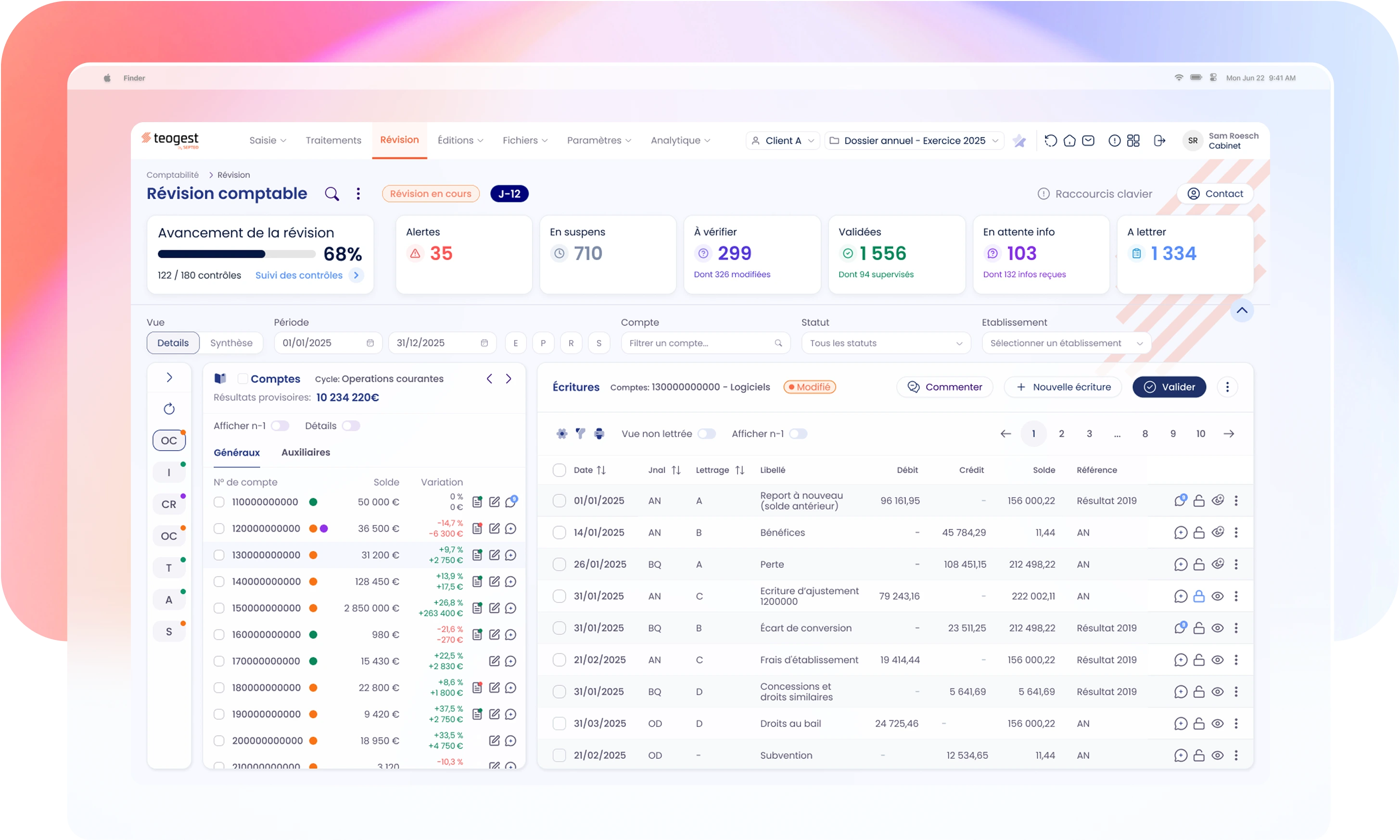Viewport: 1400px width, 840px height.
Task: Open the Éditions menu
Action: click(x=460, y=140)
